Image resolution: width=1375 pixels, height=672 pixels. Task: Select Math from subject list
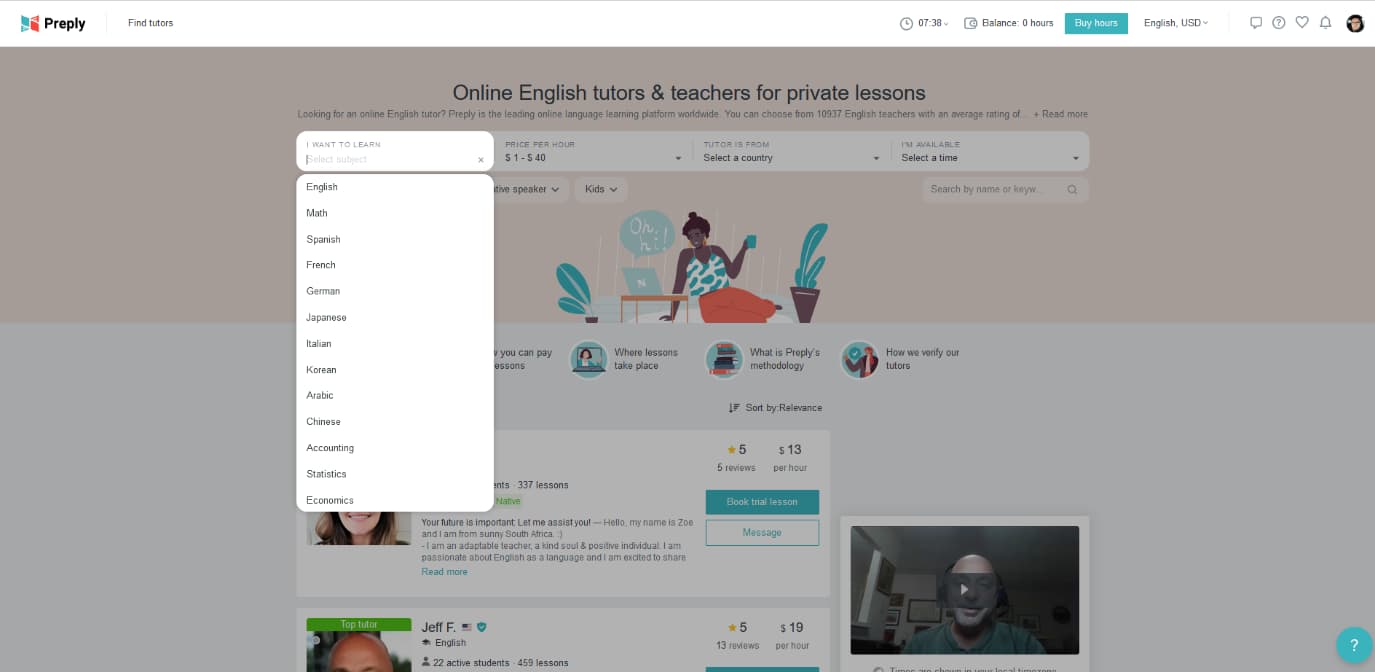[395, 213]
